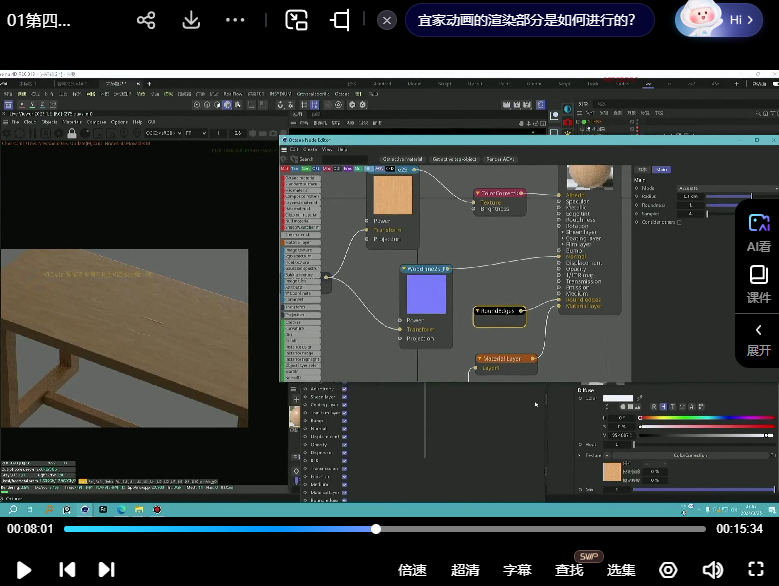The width and height of the screenshot is (779, 586).
Task: Open the 超清 quality selector
Action: pos(465,570)
